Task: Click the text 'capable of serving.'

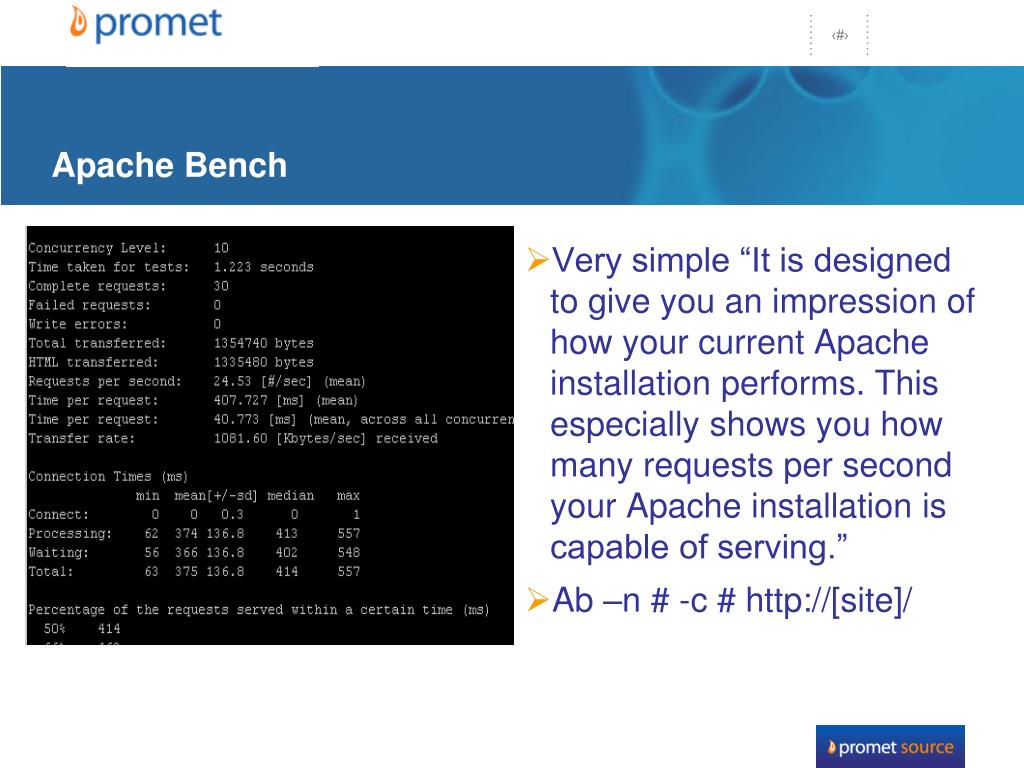Action: pos(699,547)
